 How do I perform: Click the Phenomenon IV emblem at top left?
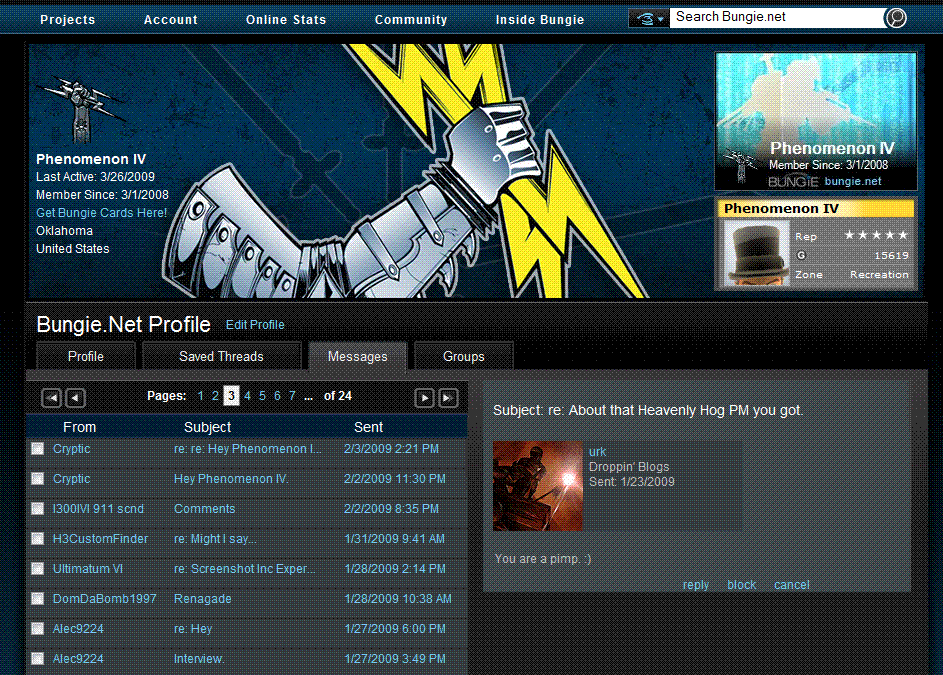pyautogui.click(x=72, y=106)
